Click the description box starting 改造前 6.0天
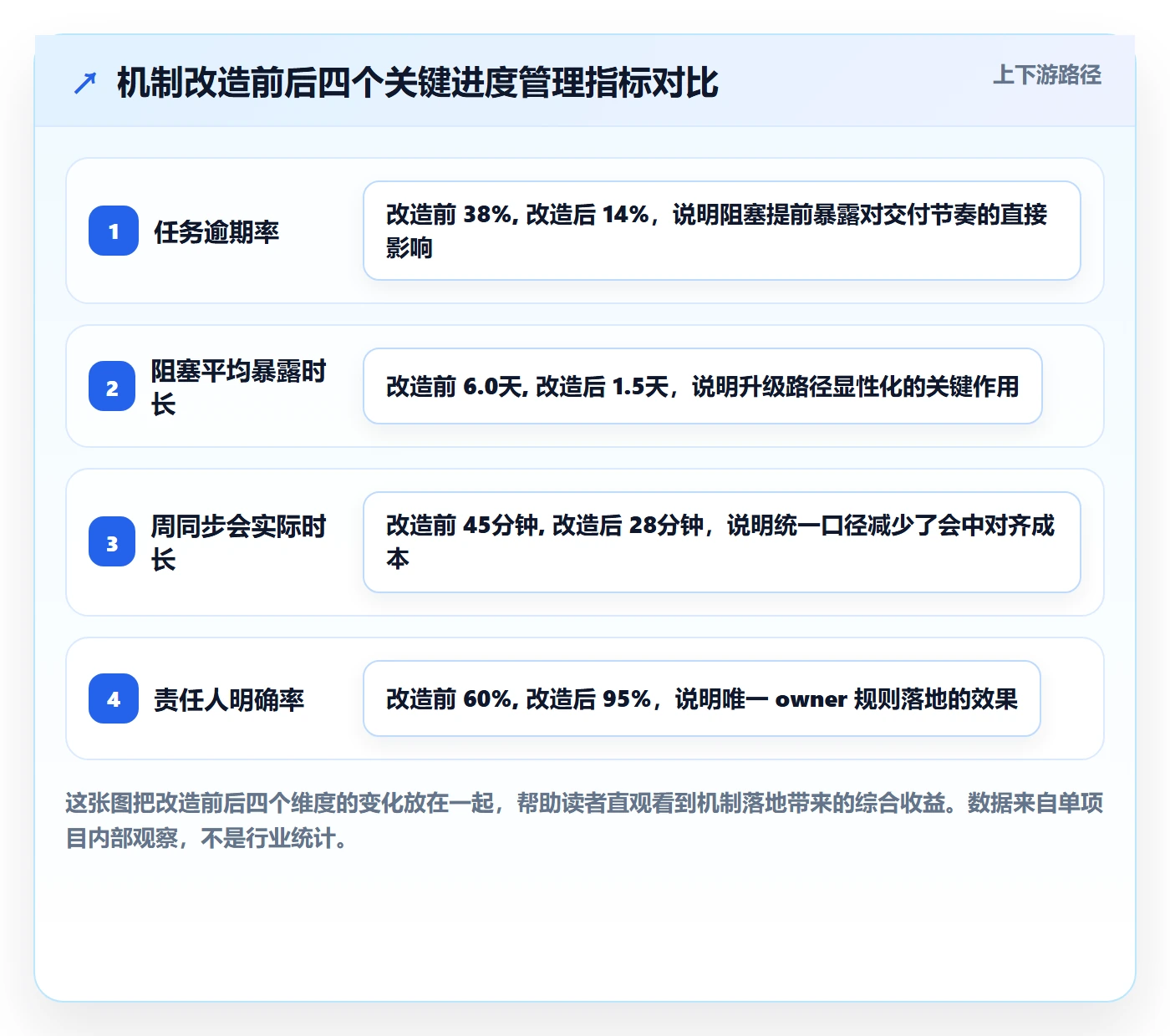The image size is (1170, 1036). (x=703, y=386)
